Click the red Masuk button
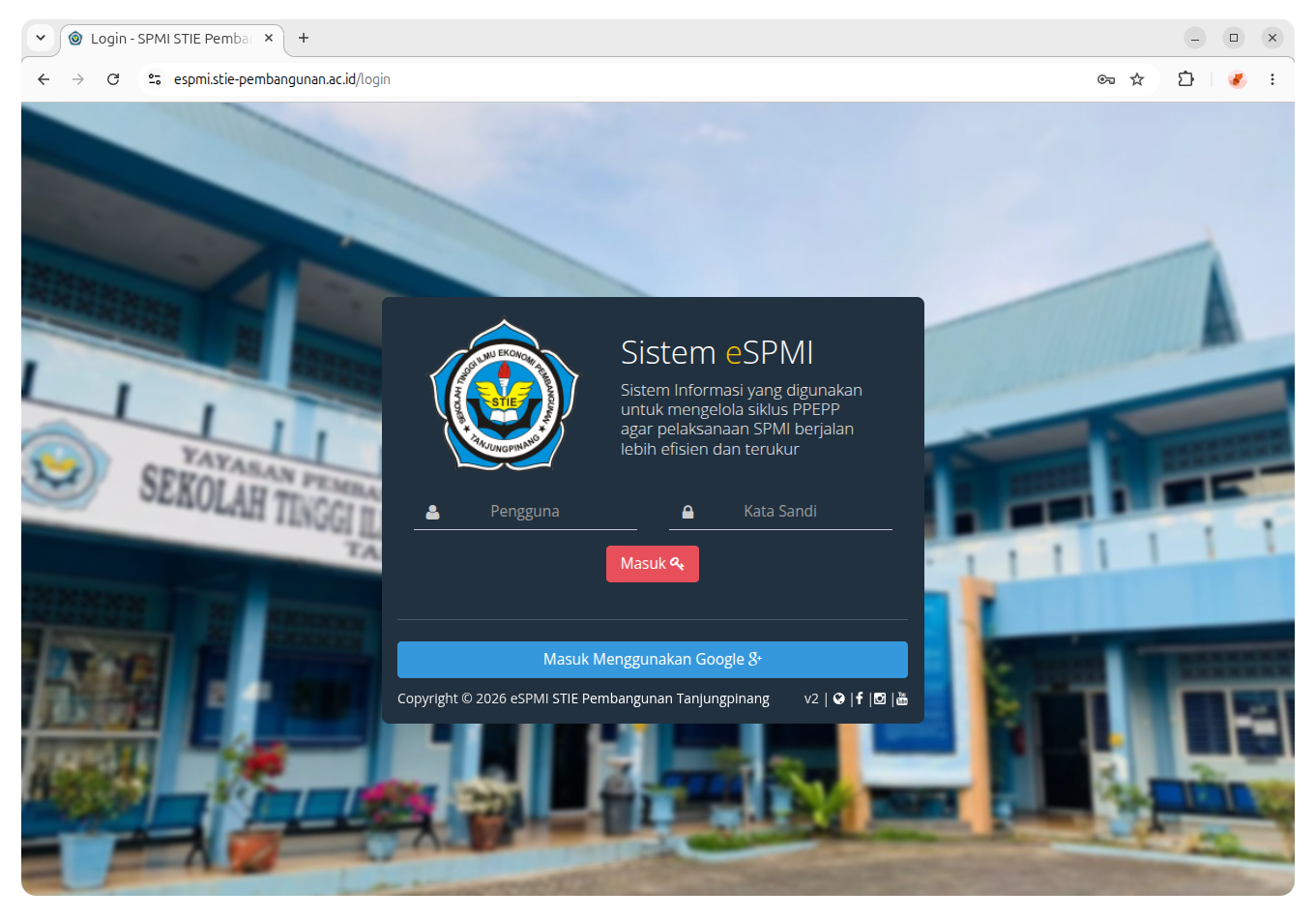The height and width of the screenshot is (920, 1316). pos(653,564)
